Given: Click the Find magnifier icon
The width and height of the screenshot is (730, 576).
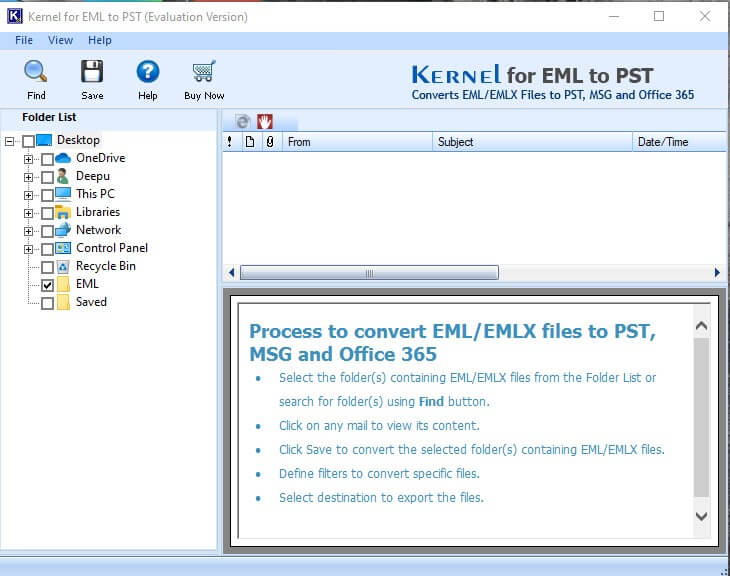Looking at the screenshot, I should [x=35, y=71].
